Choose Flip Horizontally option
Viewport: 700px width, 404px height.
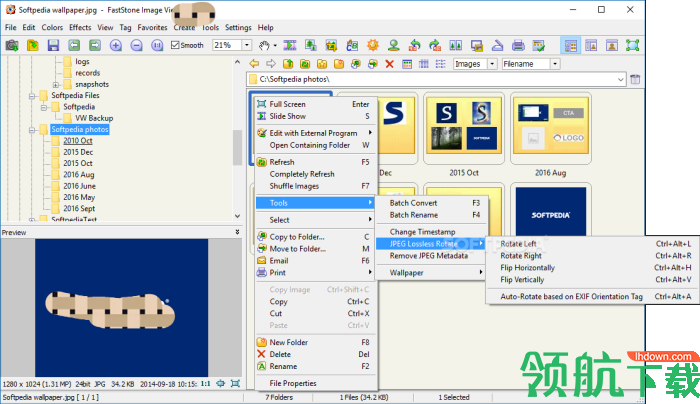pos(593,268)
